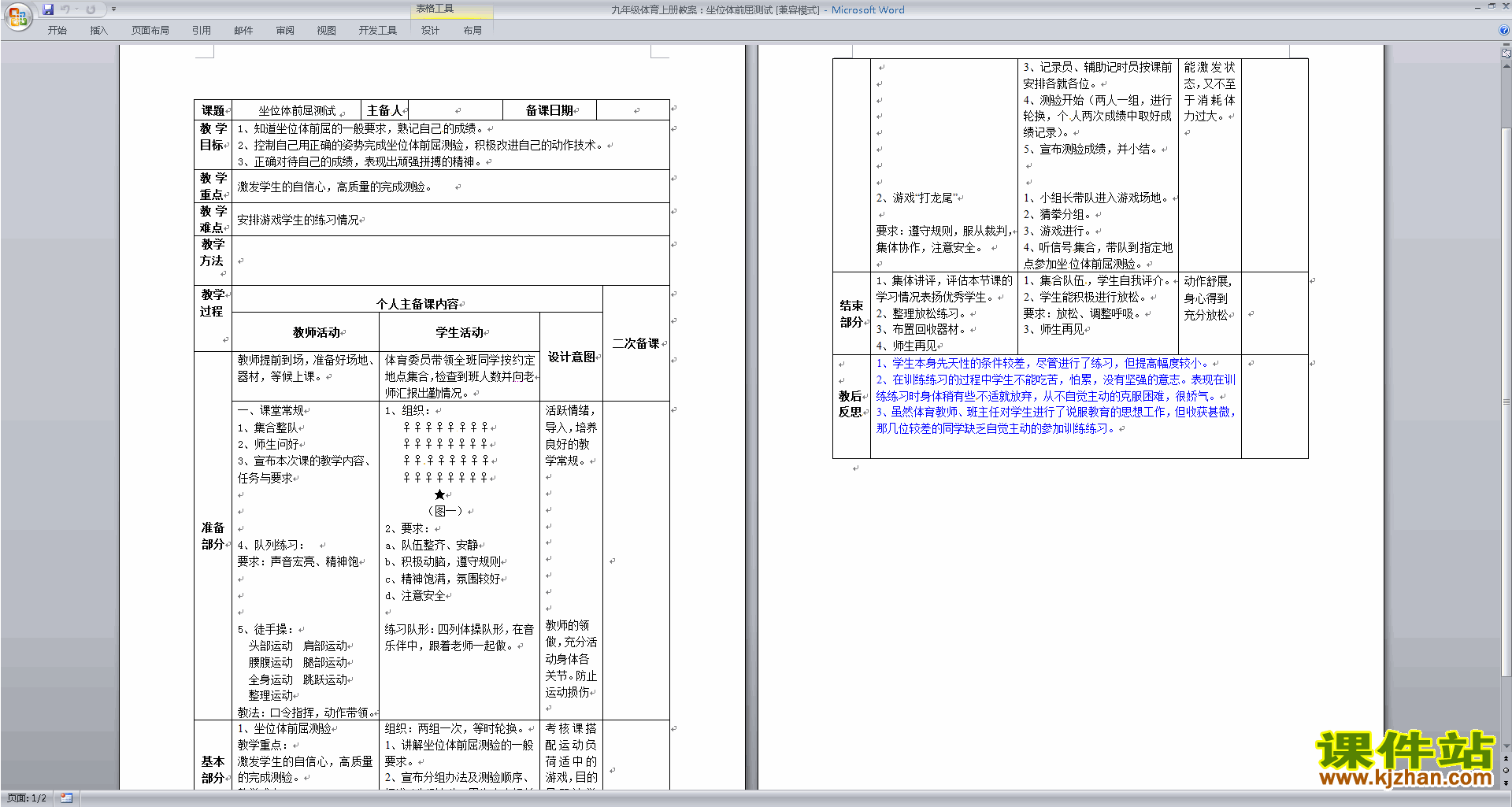
Task: Click the 准备部分 row label
Action: (x=213, y=535)
